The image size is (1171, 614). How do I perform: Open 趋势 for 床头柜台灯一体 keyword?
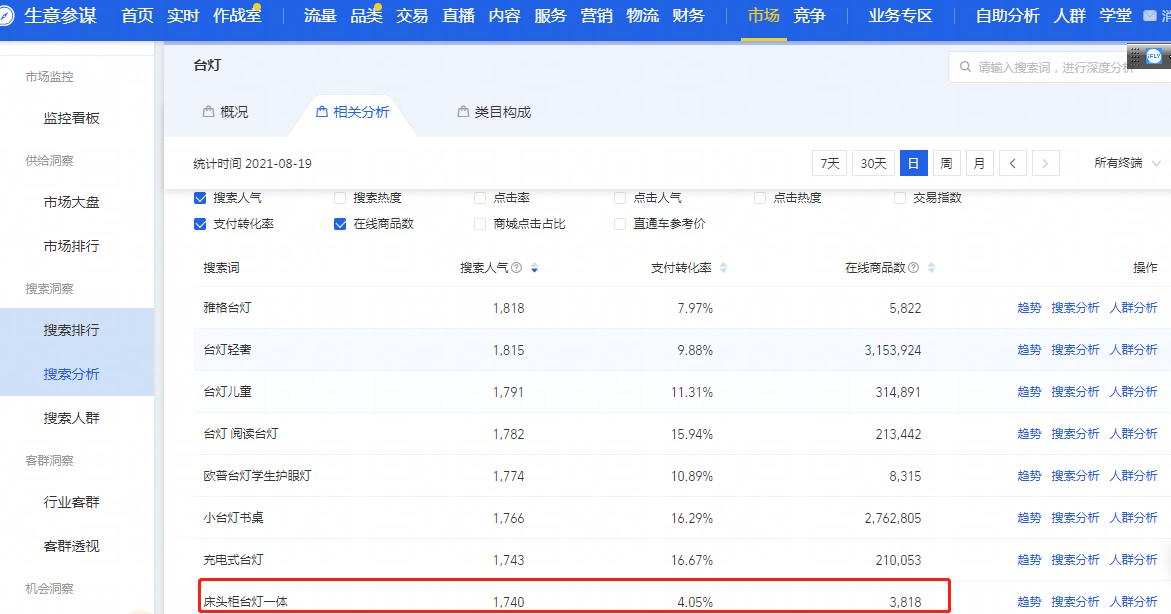(1029, 601)
